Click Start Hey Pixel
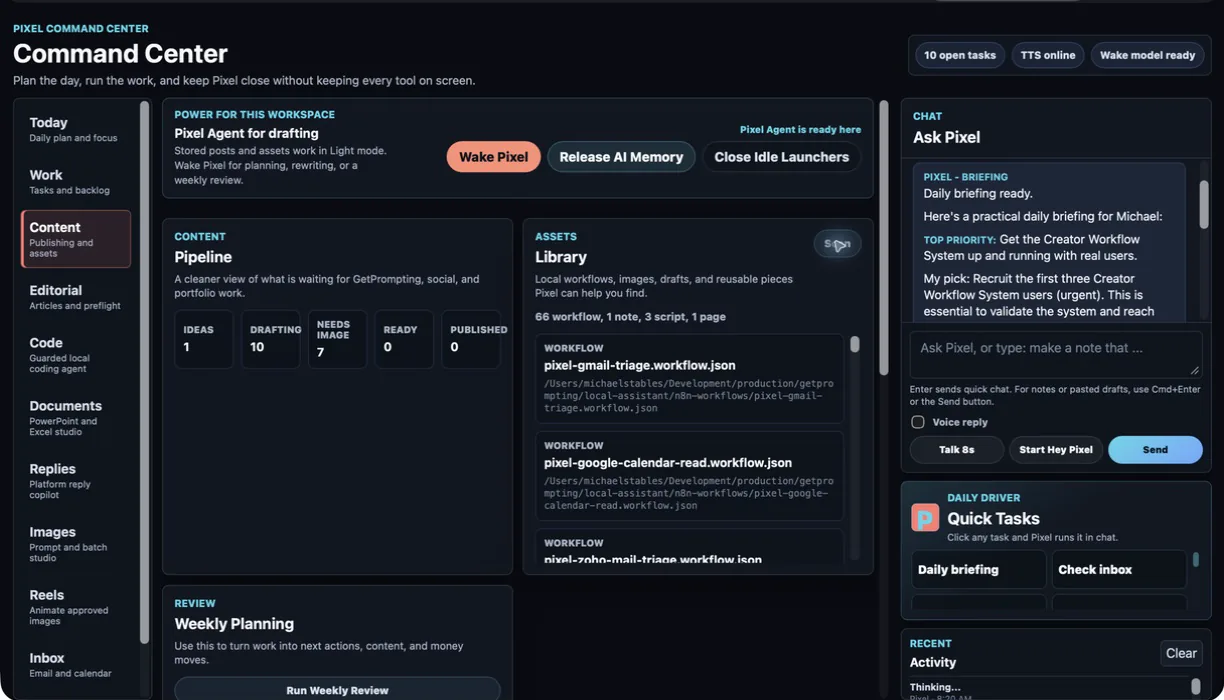Image resolution: width=1224 pixels, height=700 pixels. pyautogui.click(x=1056, y=450)
